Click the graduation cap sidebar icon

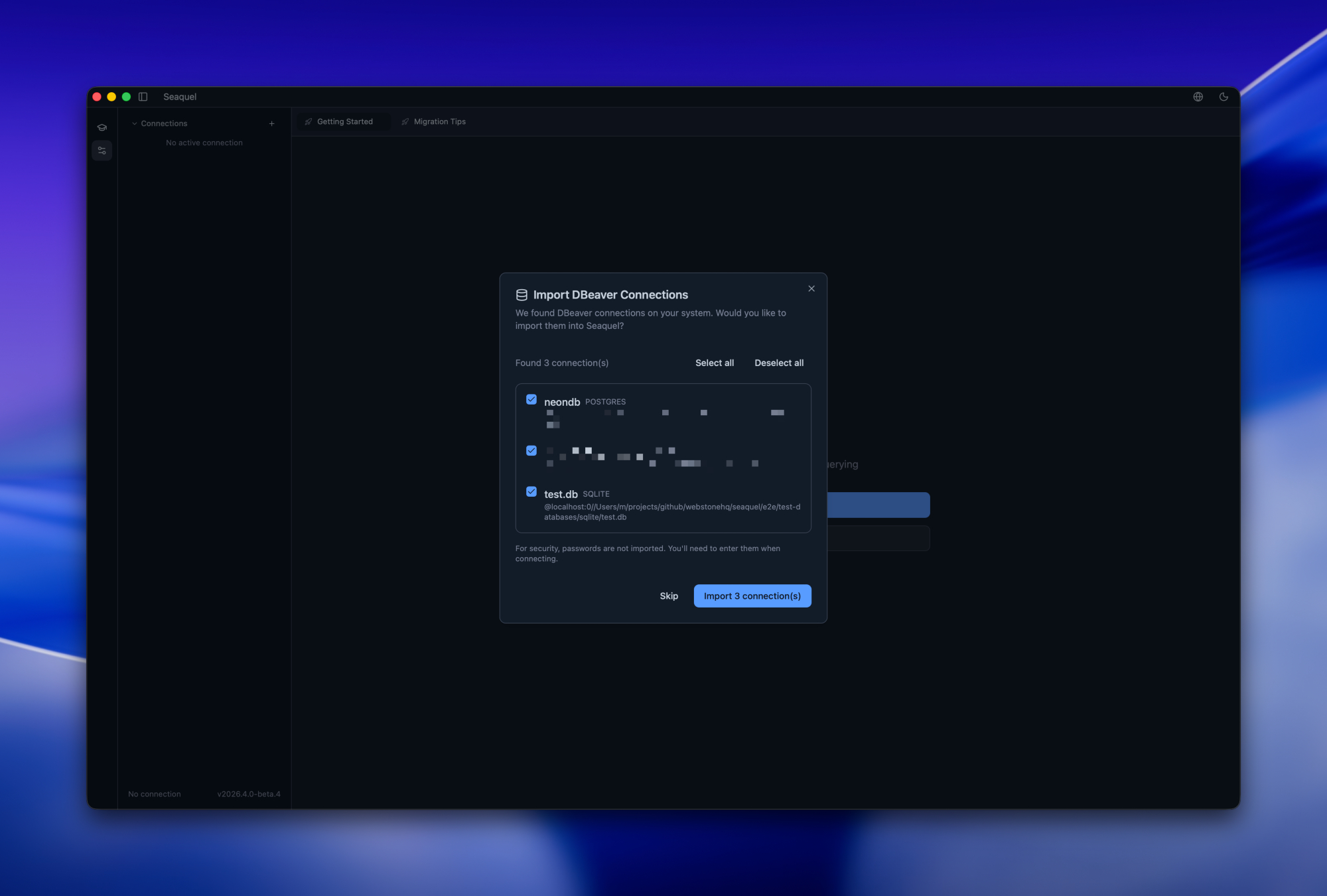(x=102, y=127)
